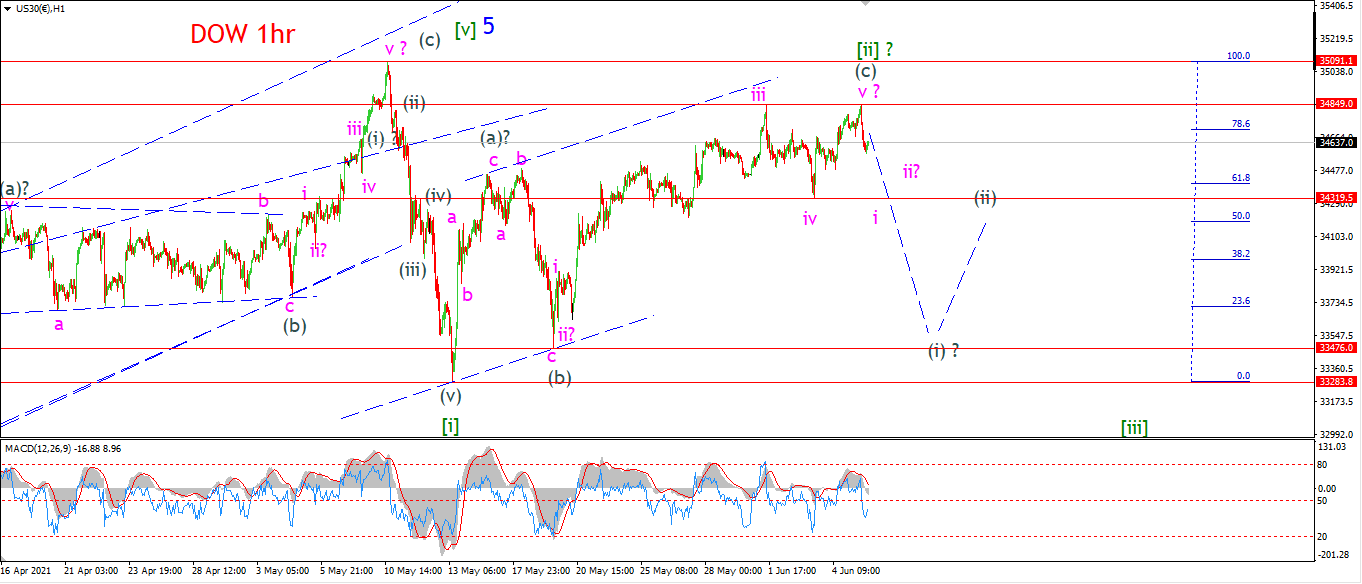1362x584 pixels.
Task: Select the Fibonacci 23.6 level label
Action: [x=1241, y=301]
